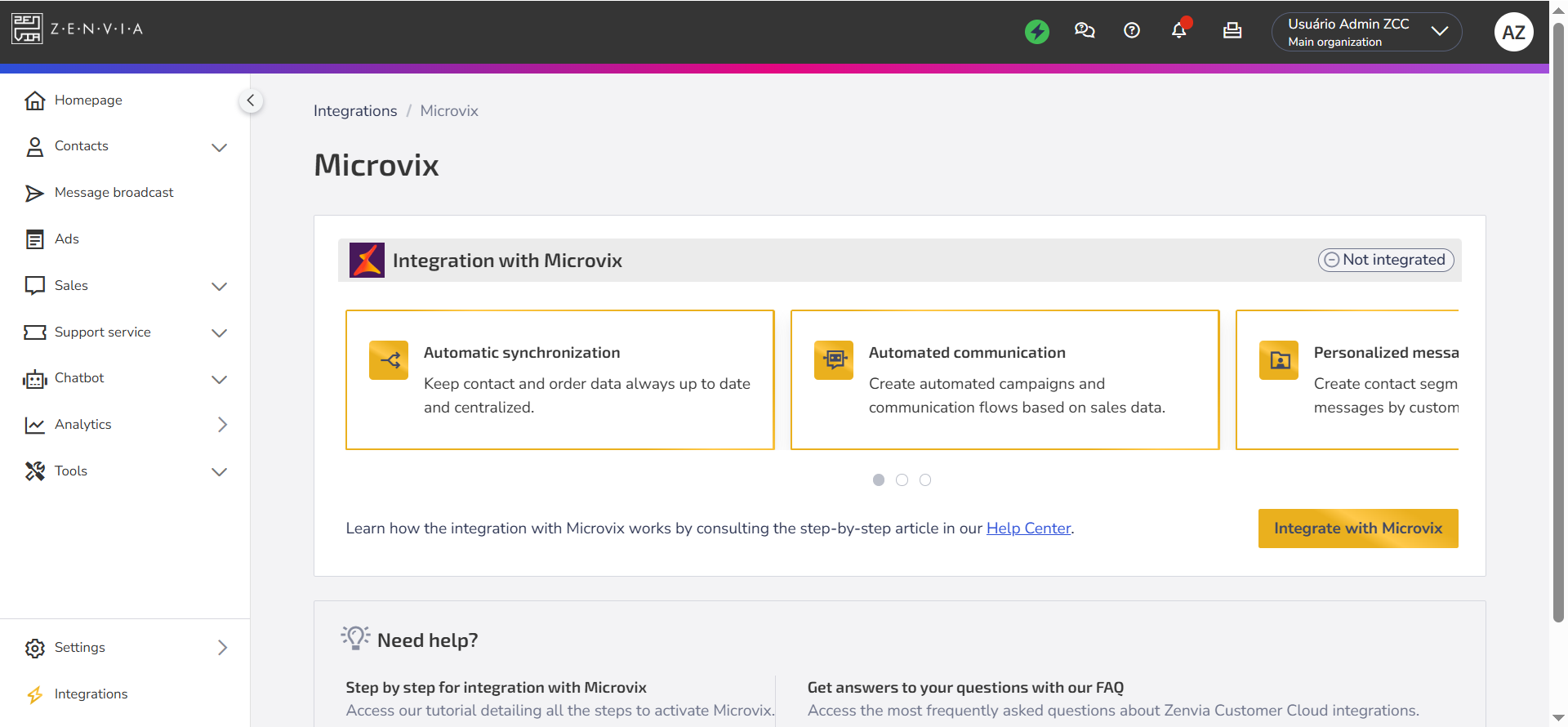This screenshot has height=727, width=1568.
Task: Click the Need help lightbulb icon
Action: click(x=355, y=638)
